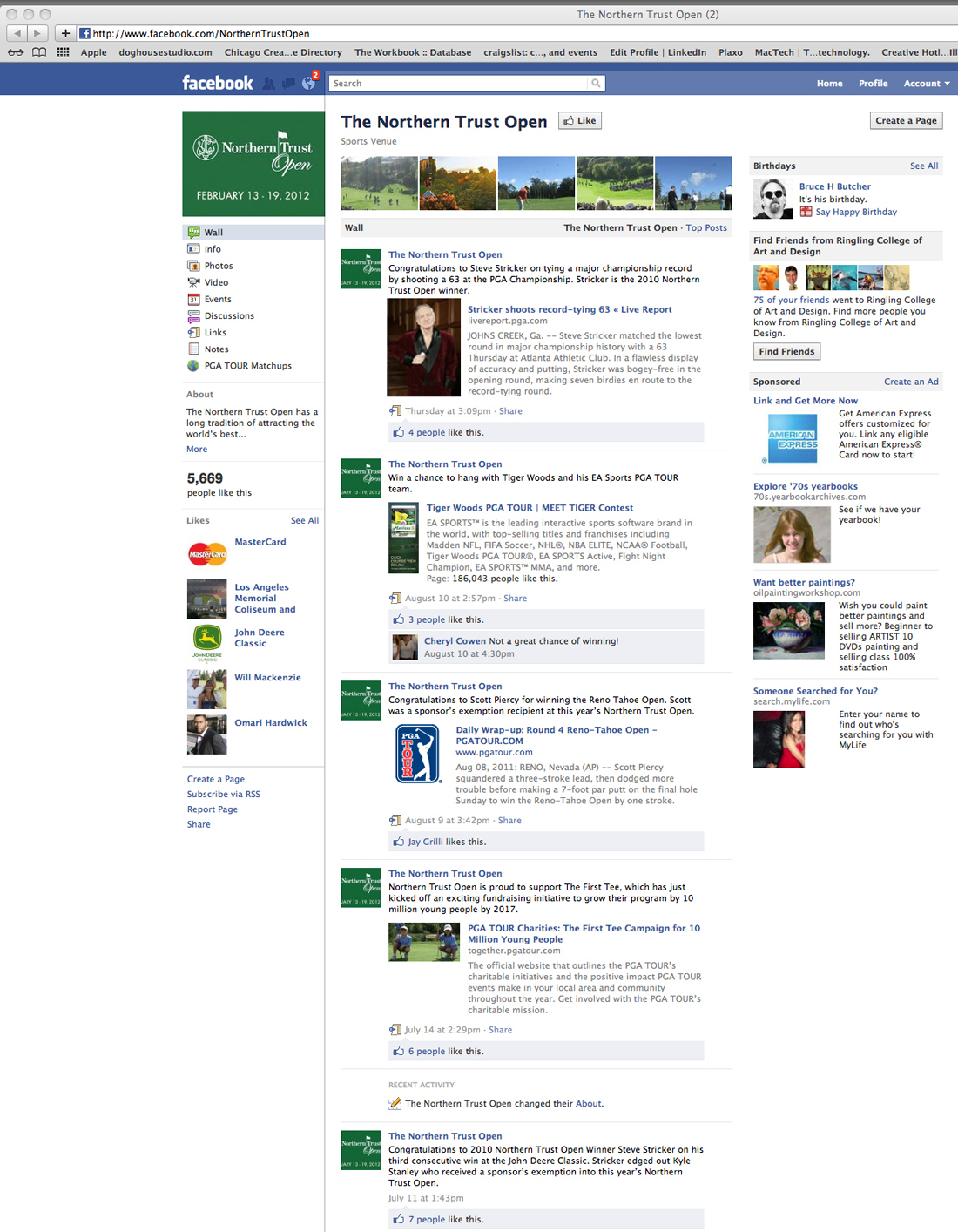Show Top Sites grid icon

pos(63,52)
